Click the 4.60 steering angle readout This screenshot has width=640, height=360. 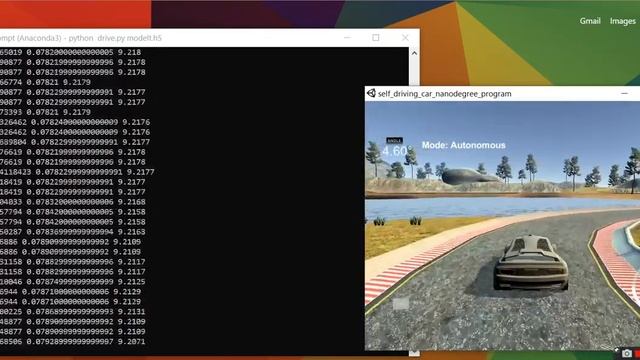tap(396, 151)
